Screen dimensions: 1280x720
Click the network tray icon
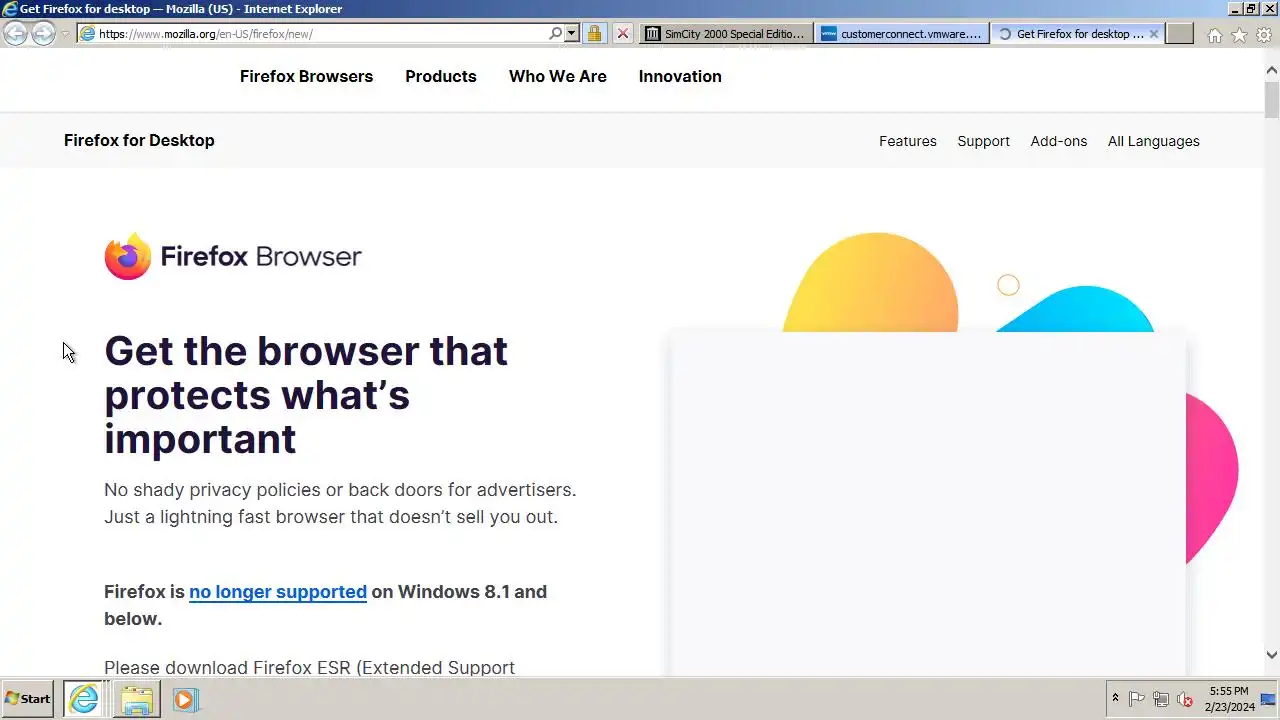(x=1161, y=699)
